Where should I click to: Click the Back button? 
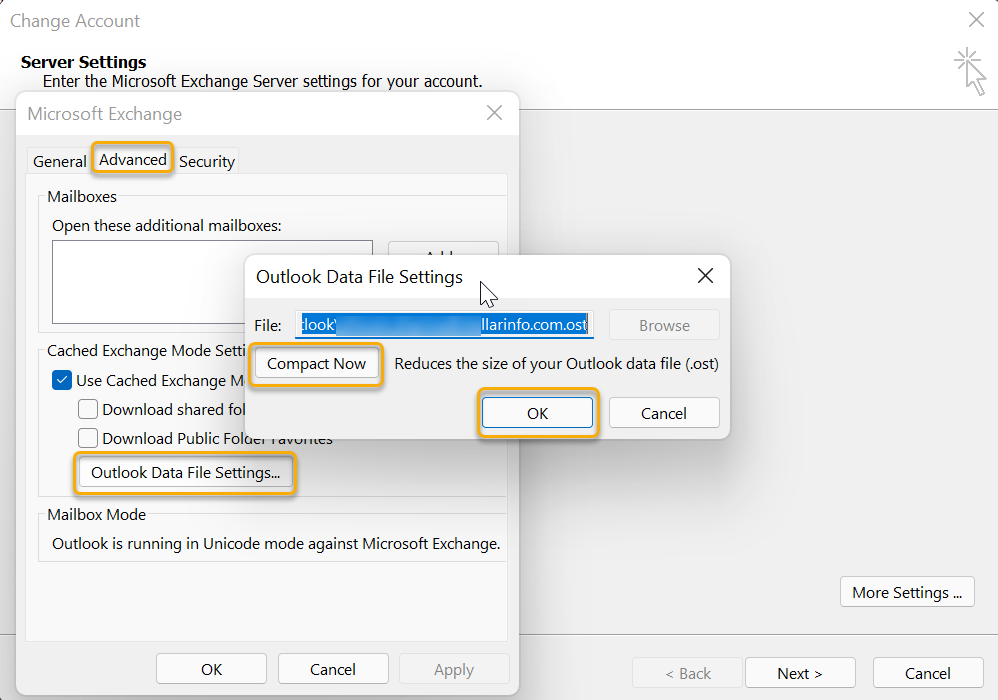point(687,673)
